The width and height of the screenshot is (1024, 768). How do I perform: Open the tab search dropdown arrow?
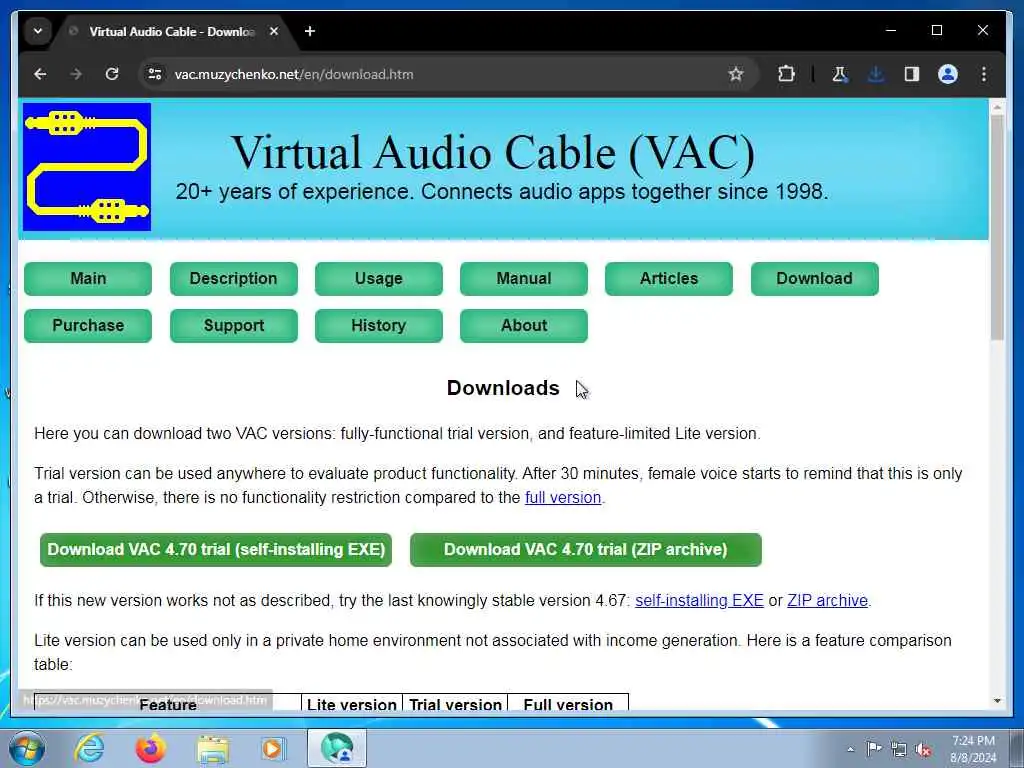[38, 31]
